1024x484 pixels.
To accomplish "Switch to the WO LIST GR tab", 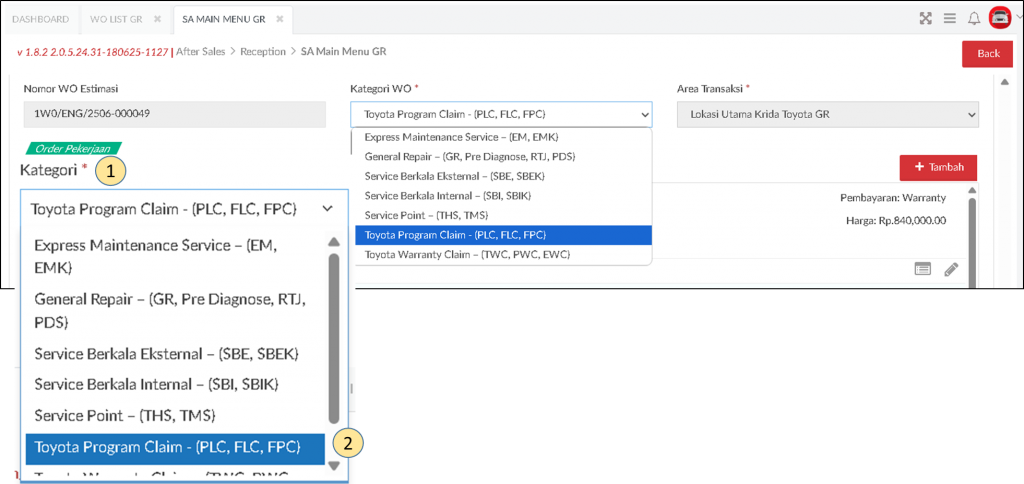I will 116,19.
